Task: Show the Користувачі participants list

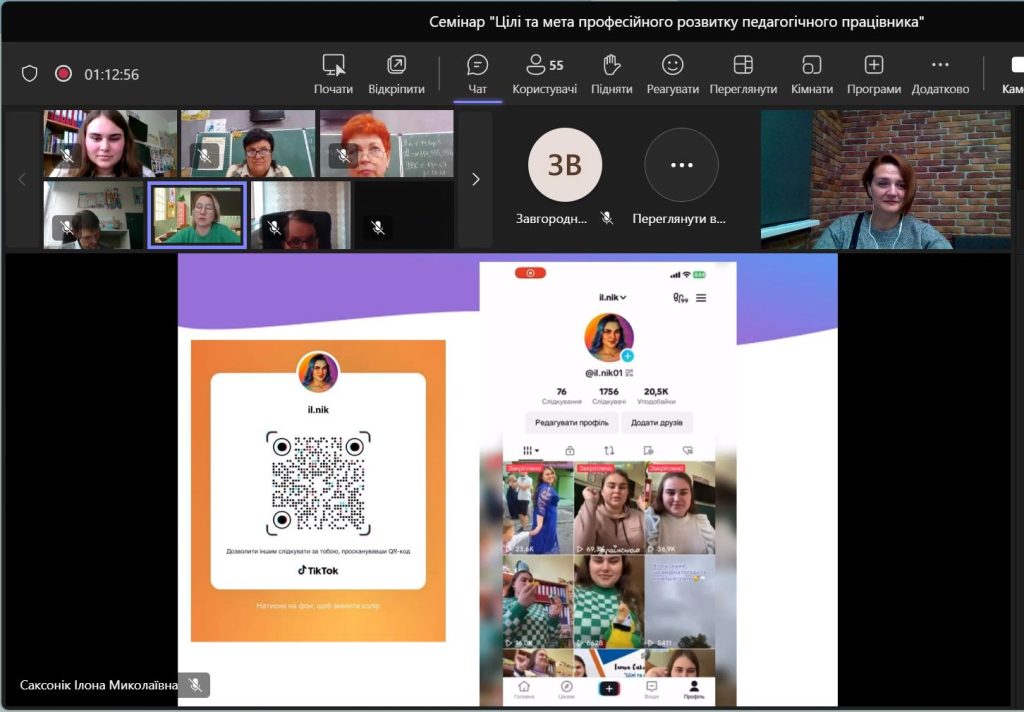Action: point(544,74)
